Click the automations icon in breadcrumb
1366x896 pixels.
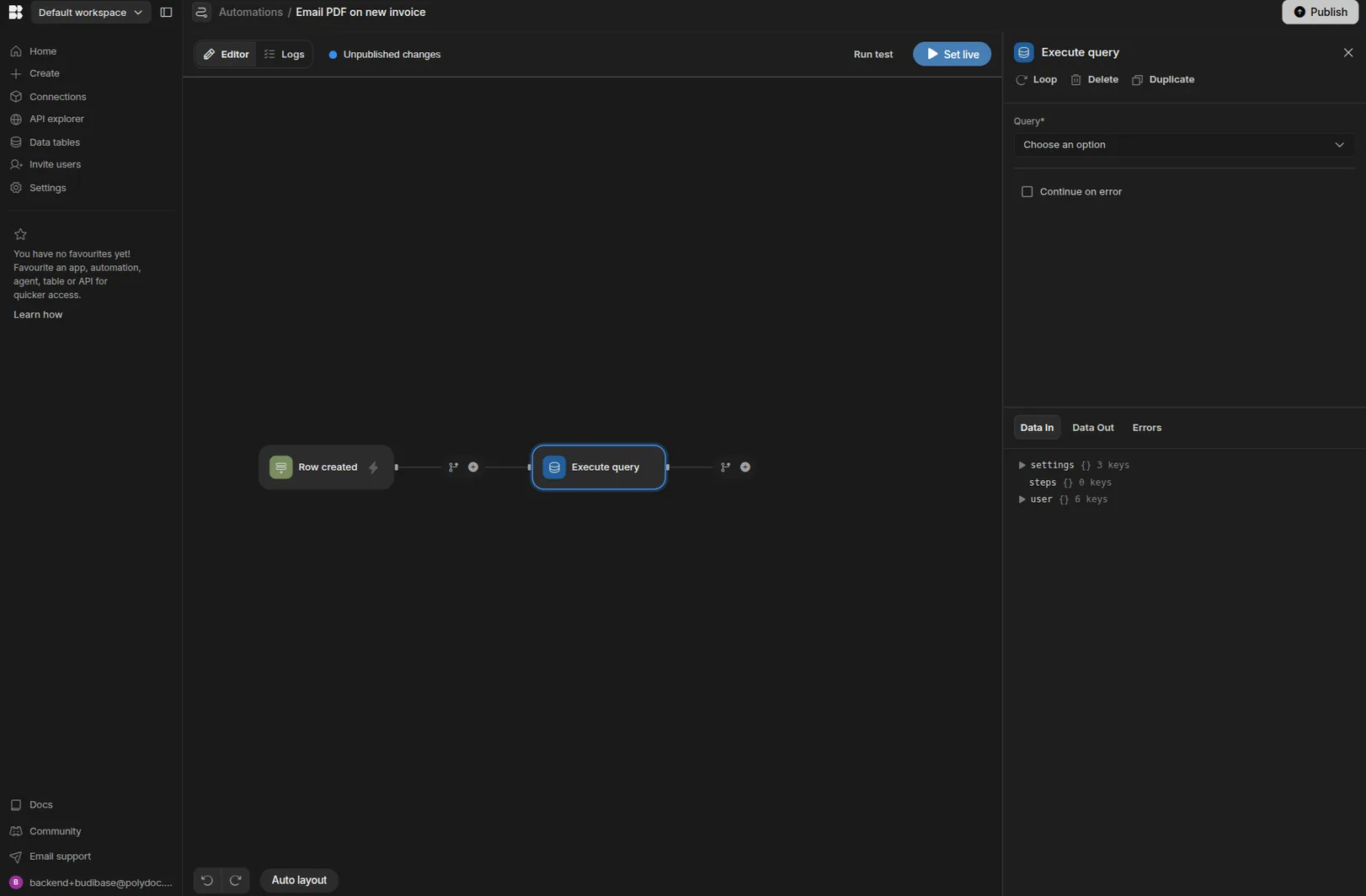pyautogui.click(x=201, y=12)
